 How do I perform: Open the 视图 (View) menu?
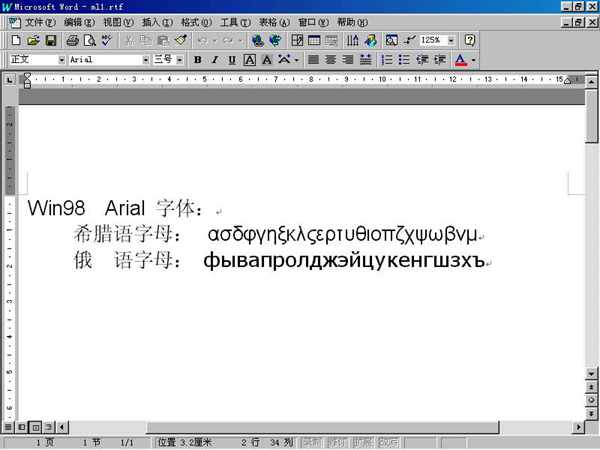tap(118, 22)
